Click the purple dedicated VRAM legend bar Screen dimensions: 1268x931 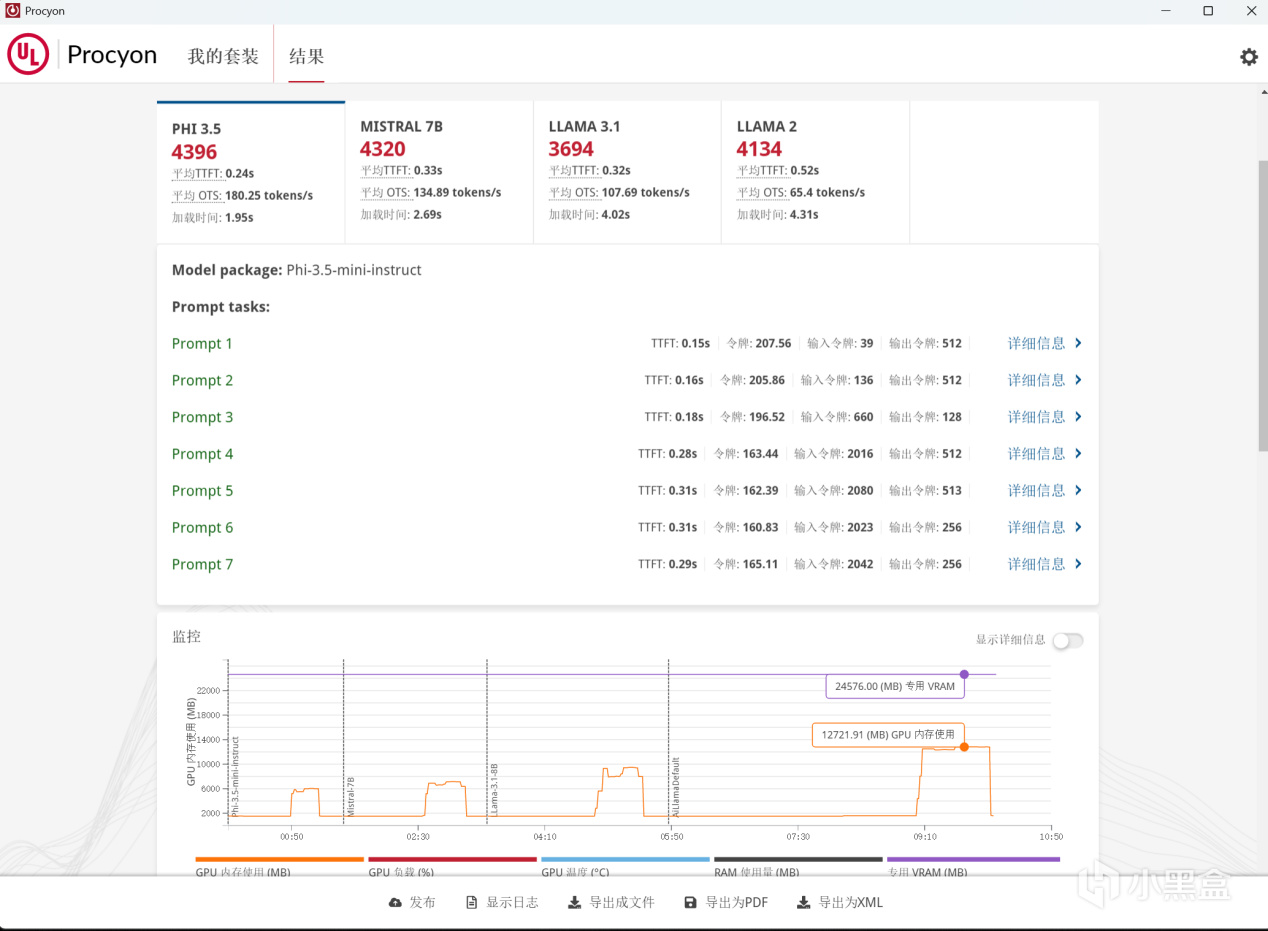(973, 859)
